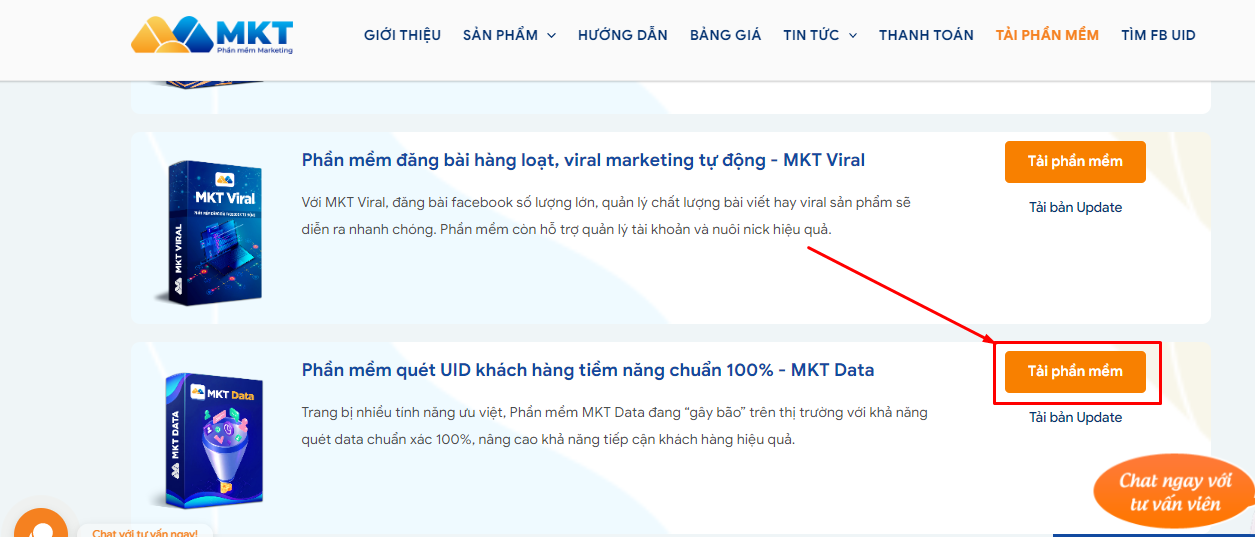
Task: Expand the TIN TỨC dropdown chevron
Action: click(x=852, y=35)
